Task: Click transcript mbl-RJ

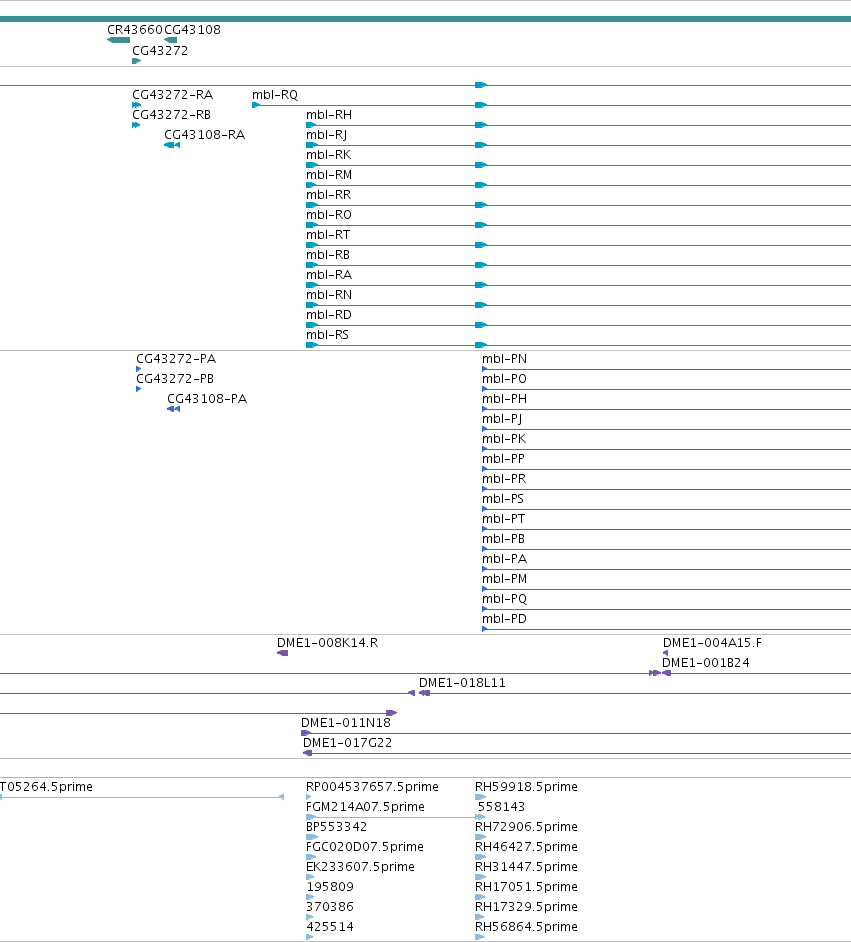Action: point(327,135)
